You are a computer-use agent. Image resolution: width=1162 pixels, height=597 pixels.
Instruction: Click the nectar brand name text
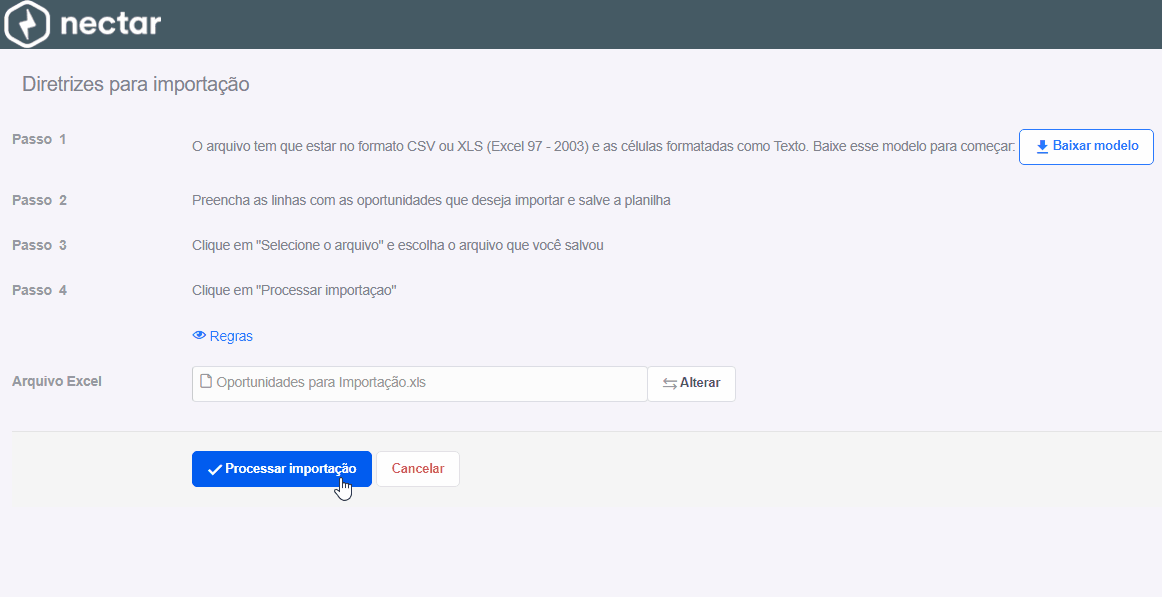[110, 24]
